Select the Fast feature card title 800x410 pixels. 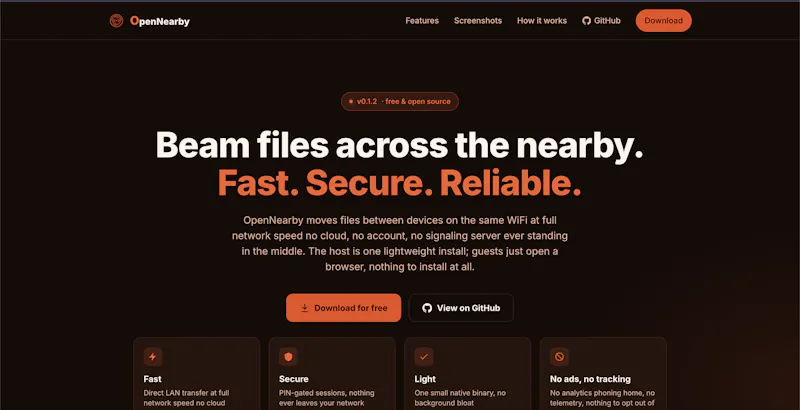(x=153, y=379)
